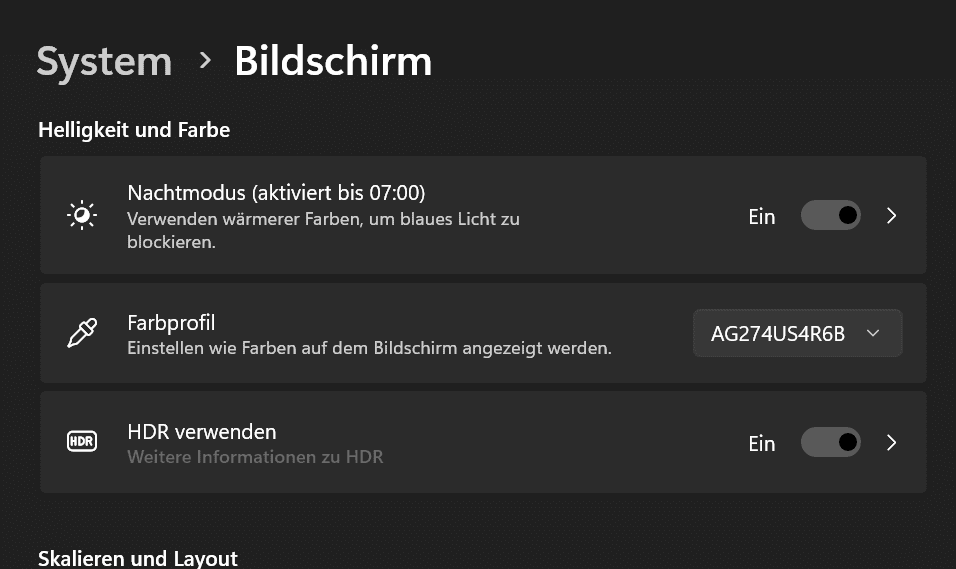This screenshot has width=956, height=569.
Task: Turn off the Nachtmodus toggle
Action: tap(830, 215)
